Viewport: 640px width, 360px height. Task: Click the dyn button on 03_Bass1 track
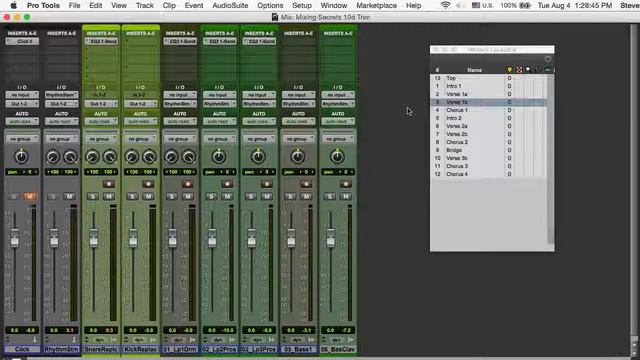(297, 340)
